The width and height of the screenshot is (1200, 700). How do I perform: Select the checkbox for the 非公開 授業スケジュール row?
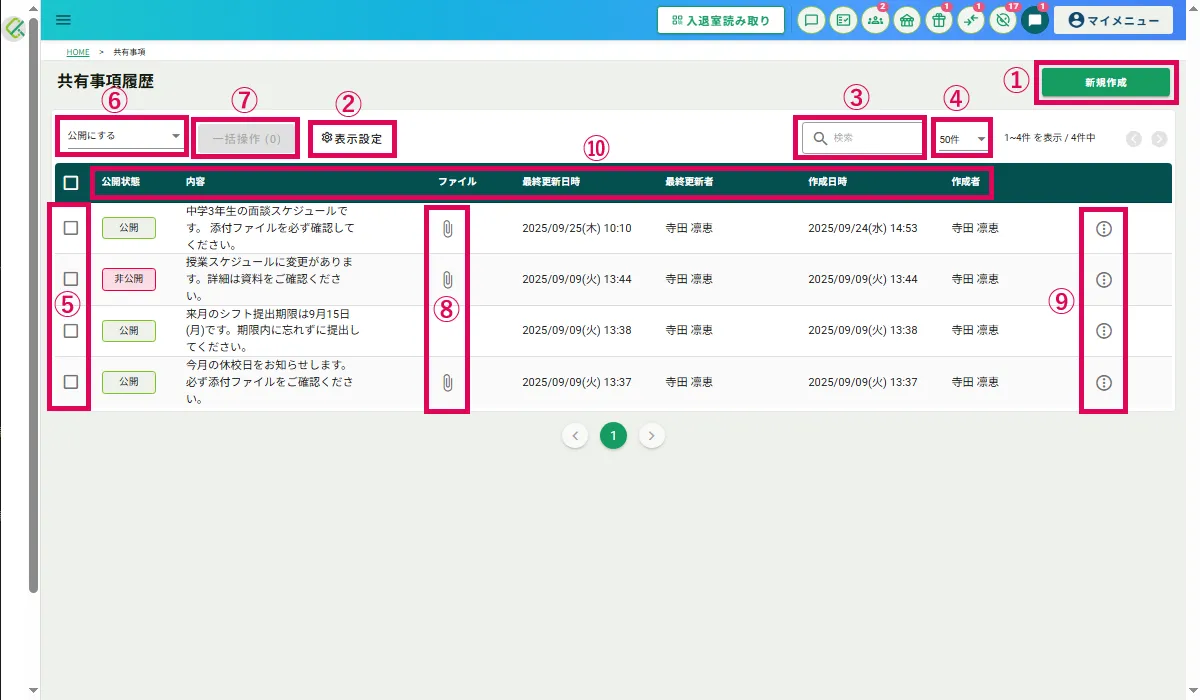pyautogui.click(x=71, y=279)
